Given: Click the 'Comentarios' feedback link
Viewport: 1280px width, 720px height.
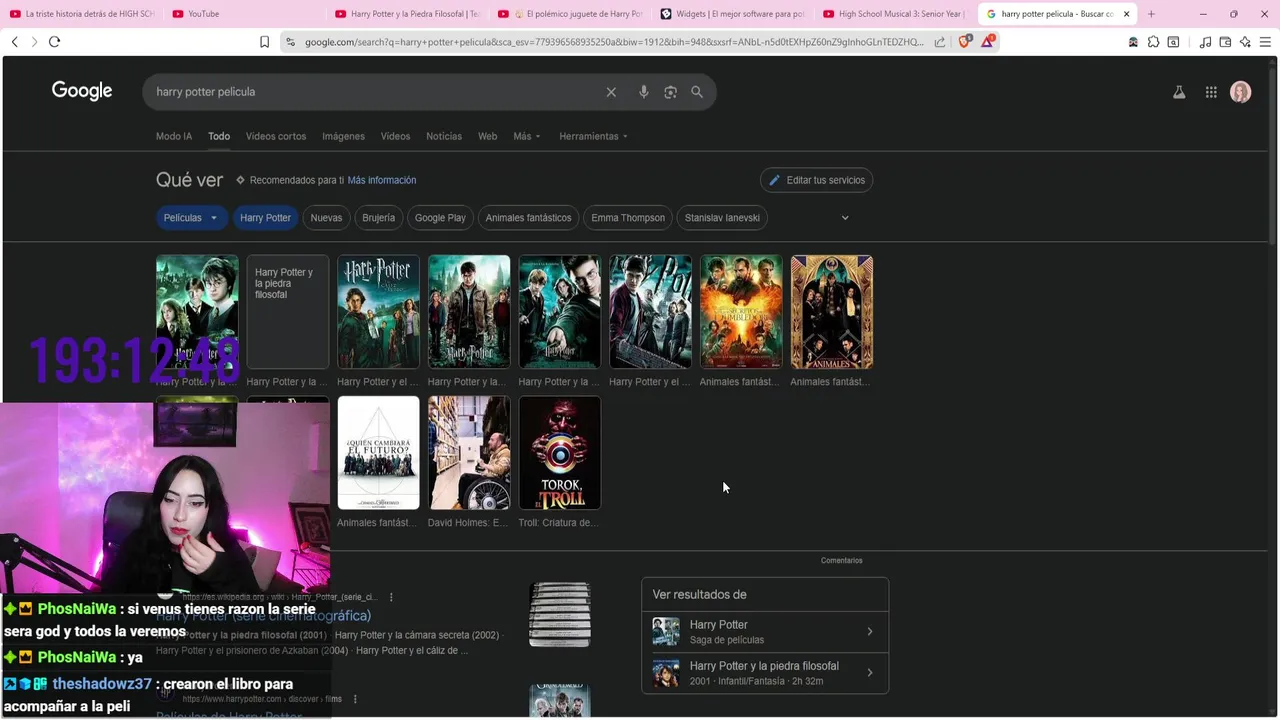Looking at the screenshot, I should point(841,561).
